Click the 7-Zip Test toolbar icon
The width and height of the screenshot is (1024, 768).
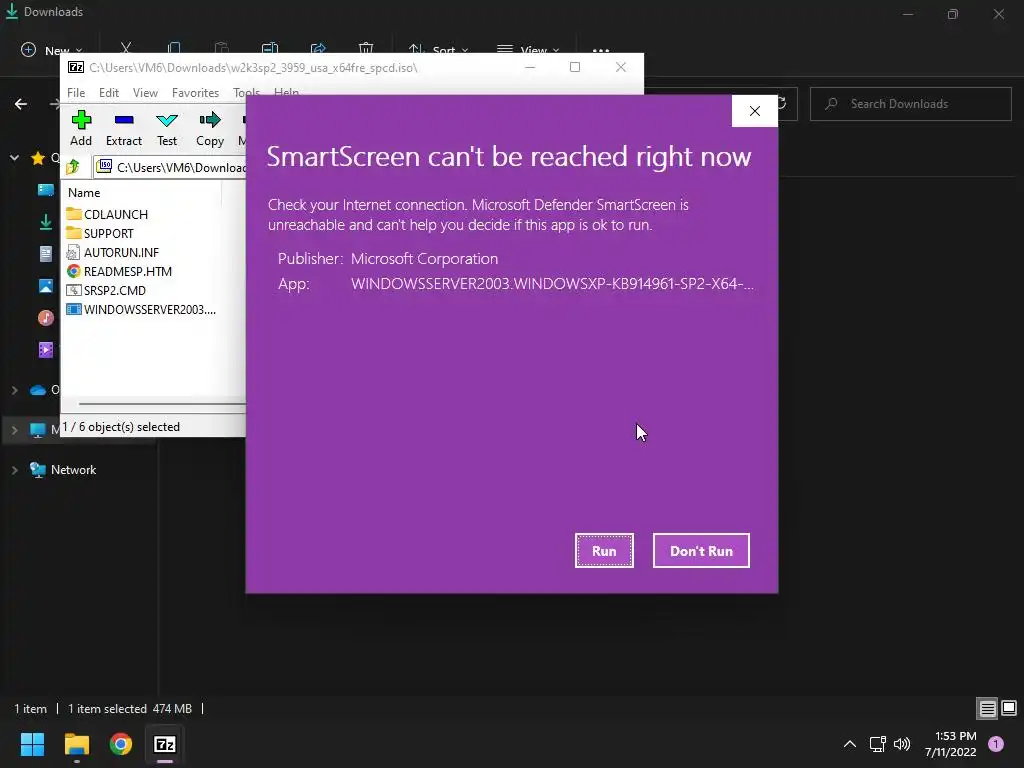pyautogui.click(x=167, y=129)
